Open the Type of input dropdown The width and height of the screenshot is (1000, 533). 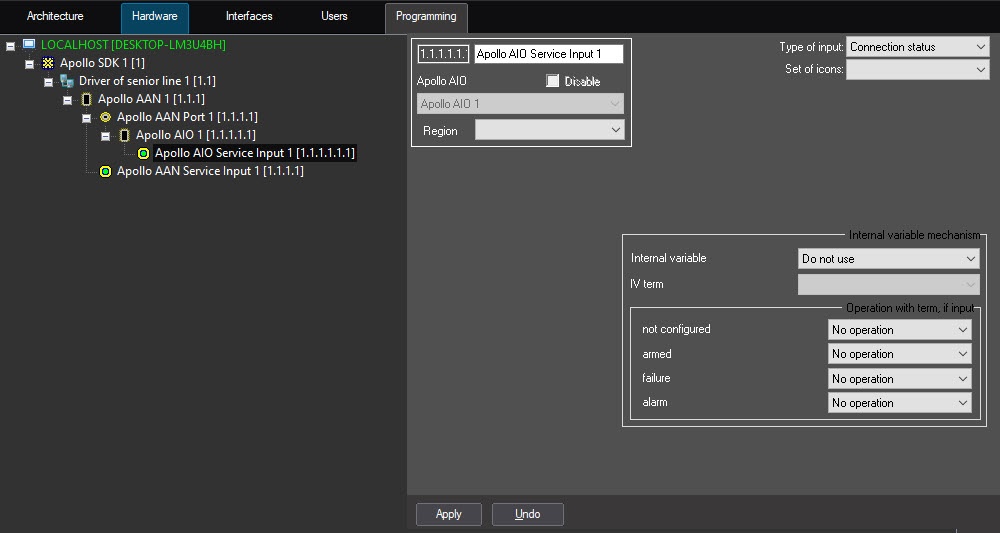click(x=917, y=47)
